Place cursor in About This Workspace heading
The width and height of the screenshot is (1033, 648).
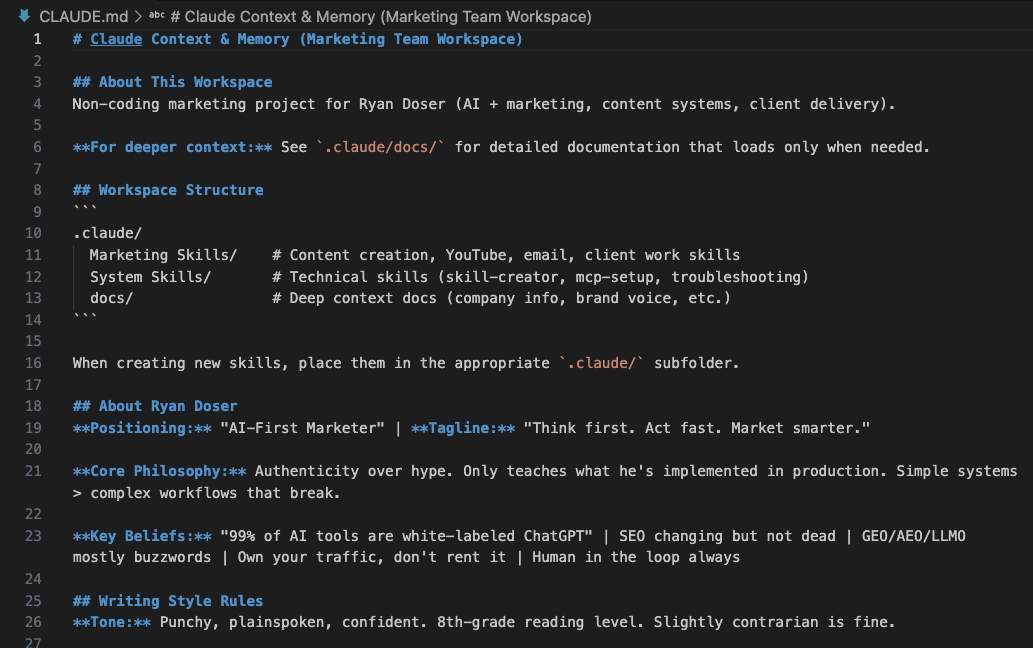[173, 82]
